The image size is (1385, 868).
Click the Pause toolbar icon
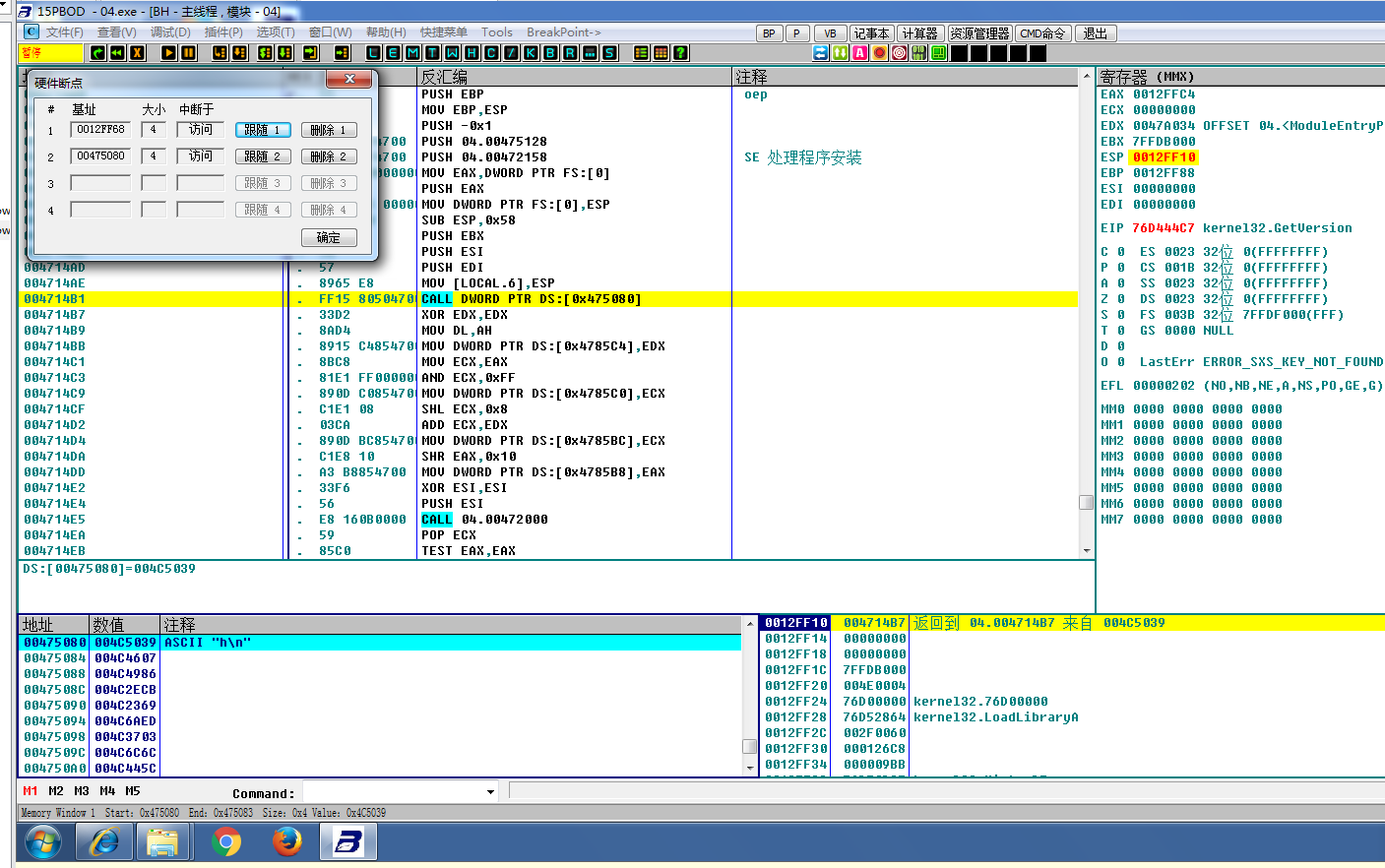[x=189, y=53]
